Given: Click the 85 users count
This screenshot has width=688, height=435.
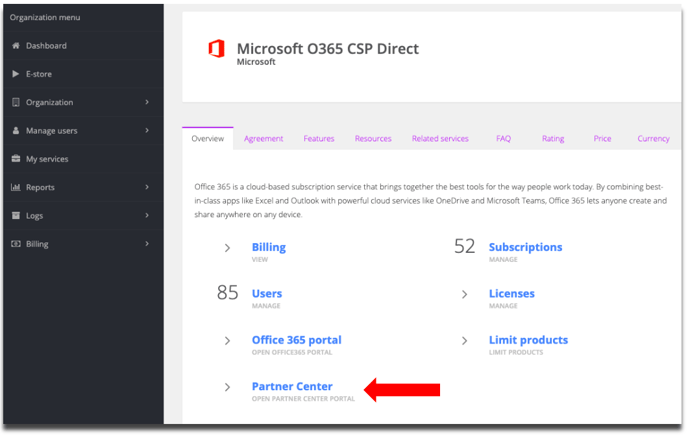Looking at the screenshot, I should tap(228, 293).
